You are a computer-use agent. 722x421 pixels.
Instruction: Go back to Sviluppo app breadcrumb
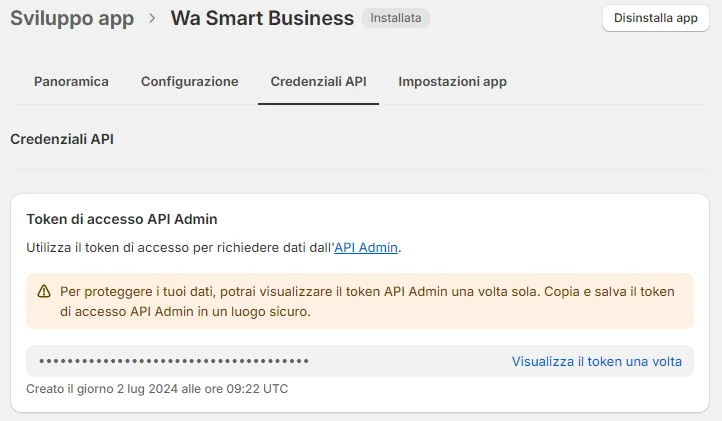coord(72,18)
